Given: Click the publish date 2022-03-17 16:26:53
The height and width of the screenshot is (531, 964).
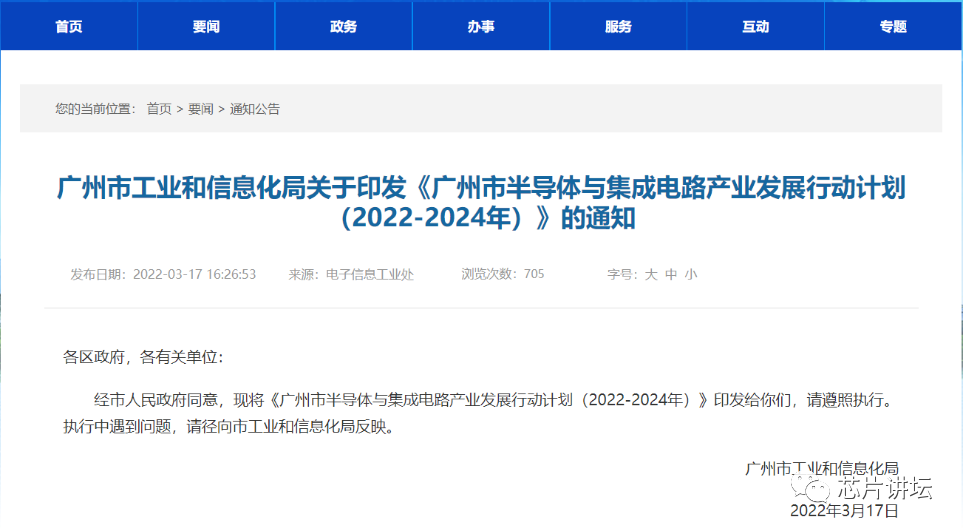Looking at the screenshot, I should point(194,274).
